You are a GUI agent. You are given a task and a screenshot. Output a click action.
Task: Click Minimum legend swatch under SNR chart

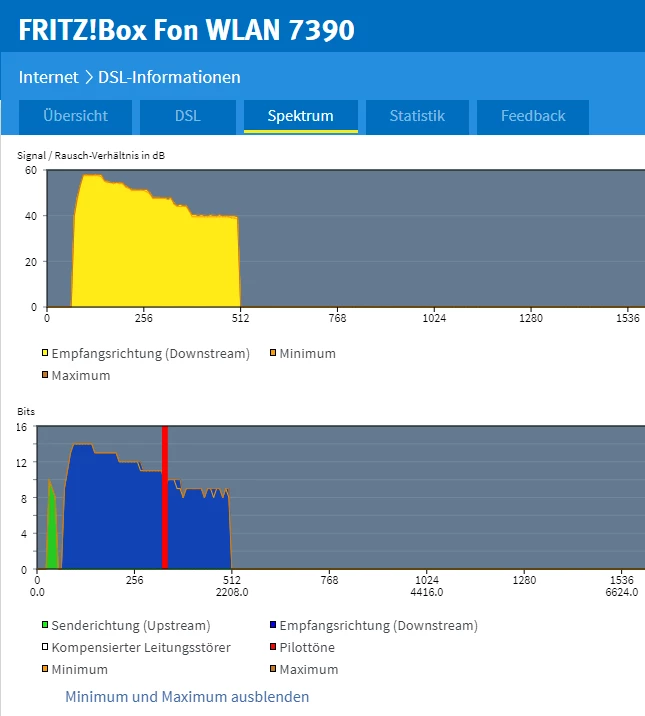pyautogui.click(x=273, y=353)
